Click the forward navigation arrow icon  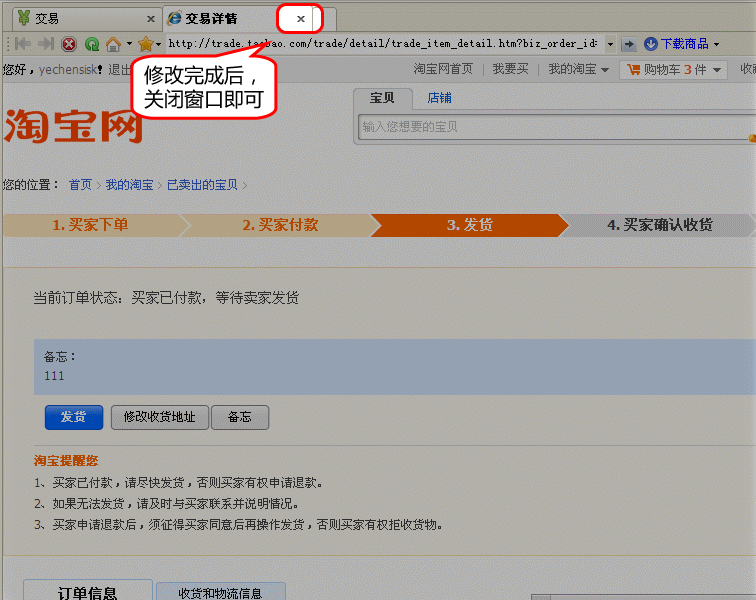click(46, 44)
